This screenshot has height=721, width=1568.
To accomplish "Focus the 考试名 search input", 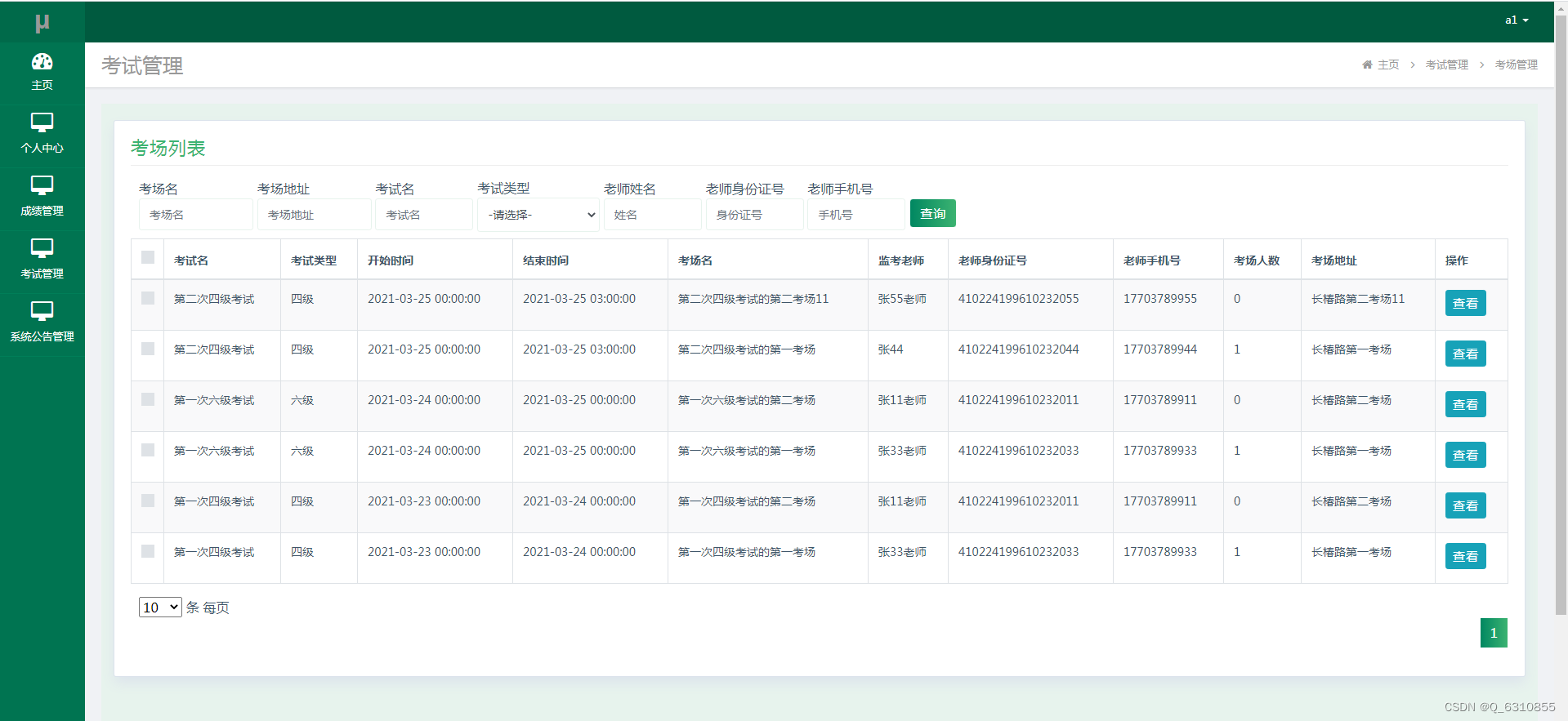I will point(424,215).
